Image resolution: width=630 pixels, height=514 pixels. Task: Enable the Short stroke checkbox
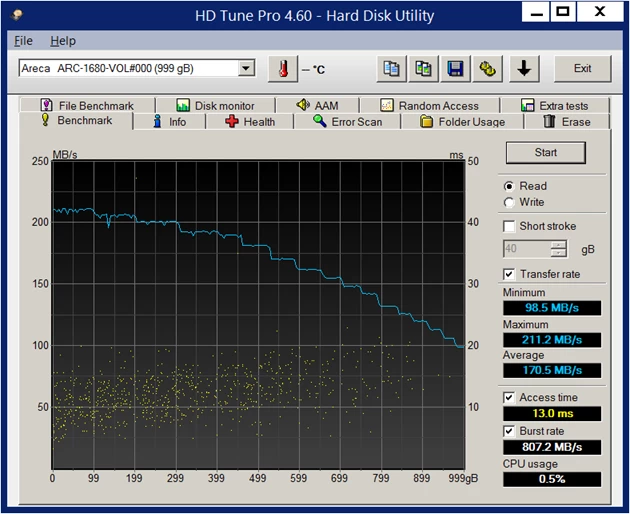(x=509, y=226)
